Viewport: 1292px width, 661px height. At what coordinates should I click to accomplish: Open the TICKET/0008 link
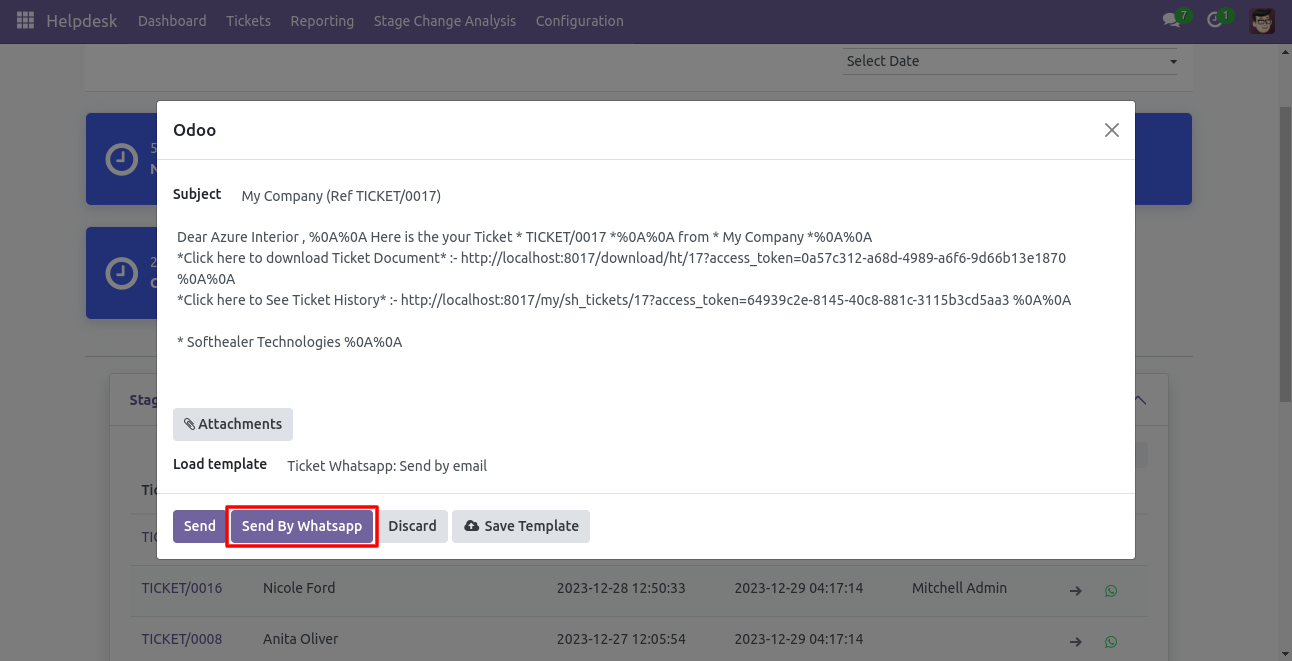(182, 639)
